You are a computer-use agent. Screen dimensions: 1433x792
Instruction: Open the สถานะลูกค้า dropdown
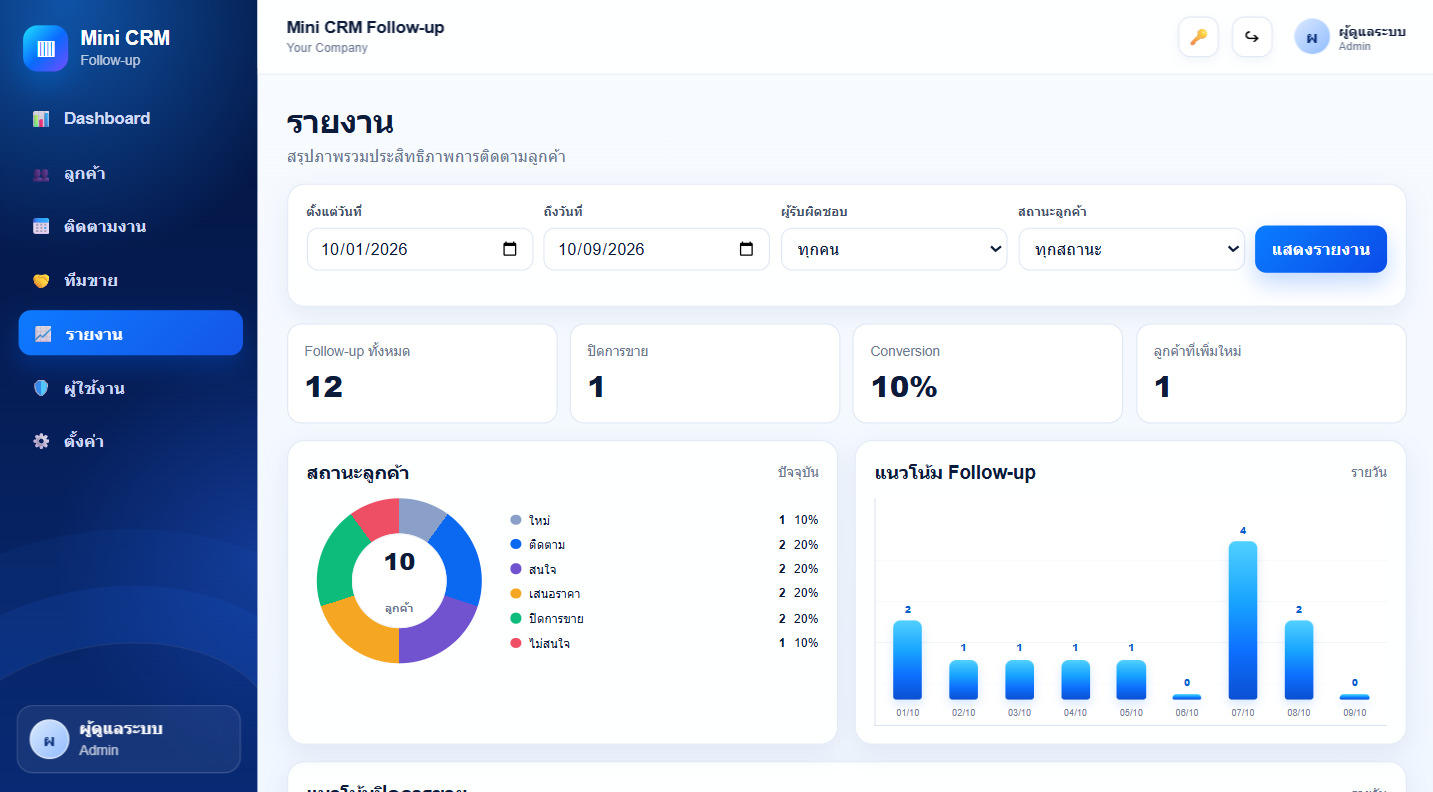click(x=1132, y=249)
